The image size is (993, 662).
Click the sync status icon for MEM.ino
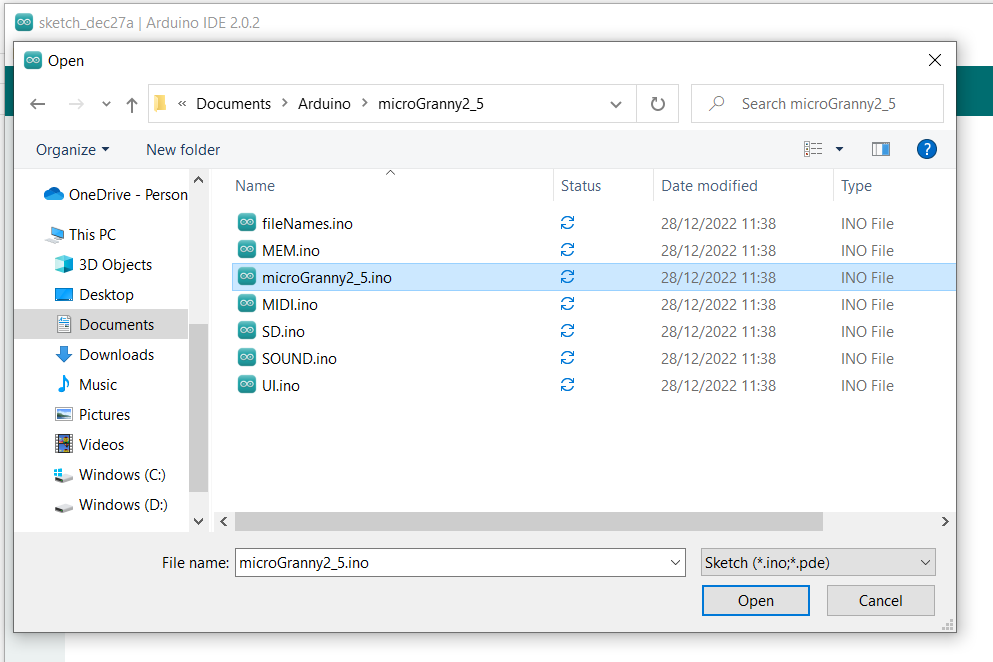[x=567, y=250]
